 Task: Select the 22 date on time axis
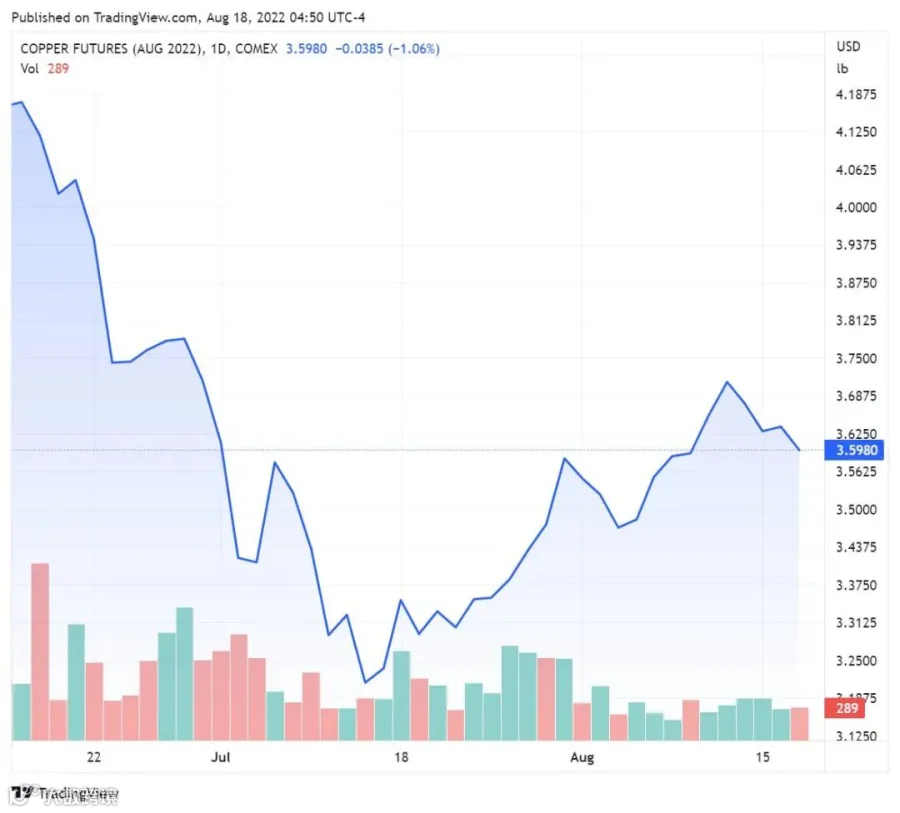coord(94,757)
